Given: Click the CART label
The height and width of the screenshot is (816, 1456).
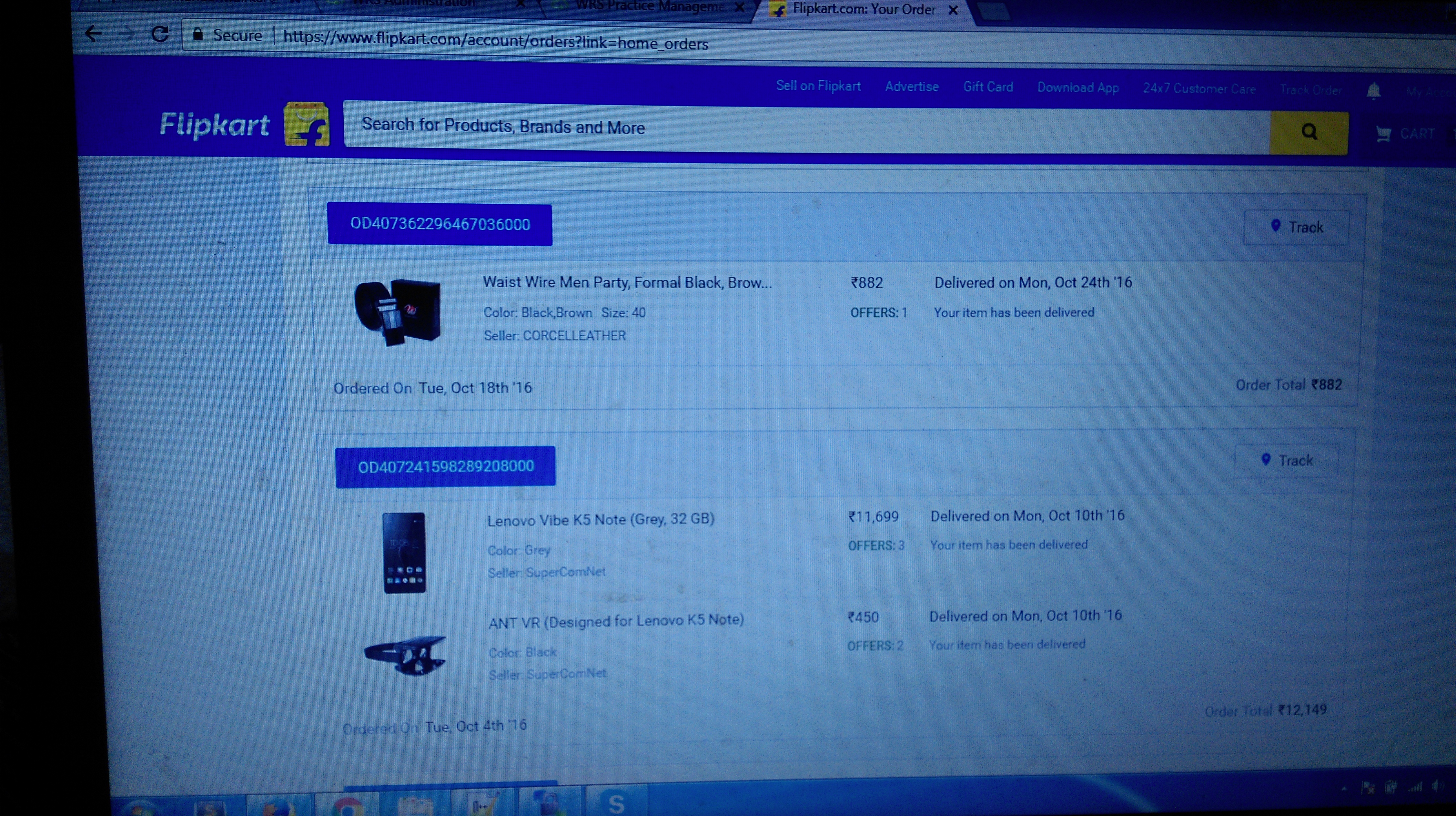Looking at the screenshot, I should tap(1417, 134).
